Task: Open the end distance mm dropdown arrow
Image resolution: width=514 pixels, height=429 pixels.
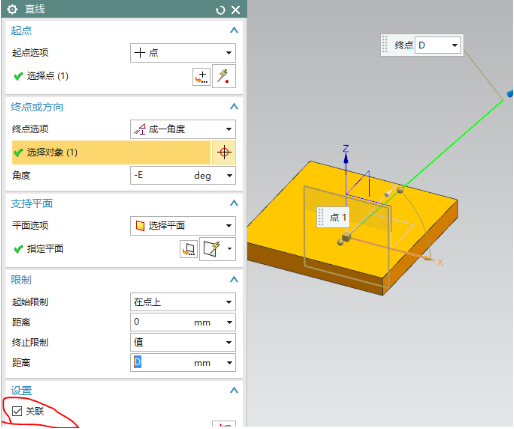Action: (x=229, y=363)
